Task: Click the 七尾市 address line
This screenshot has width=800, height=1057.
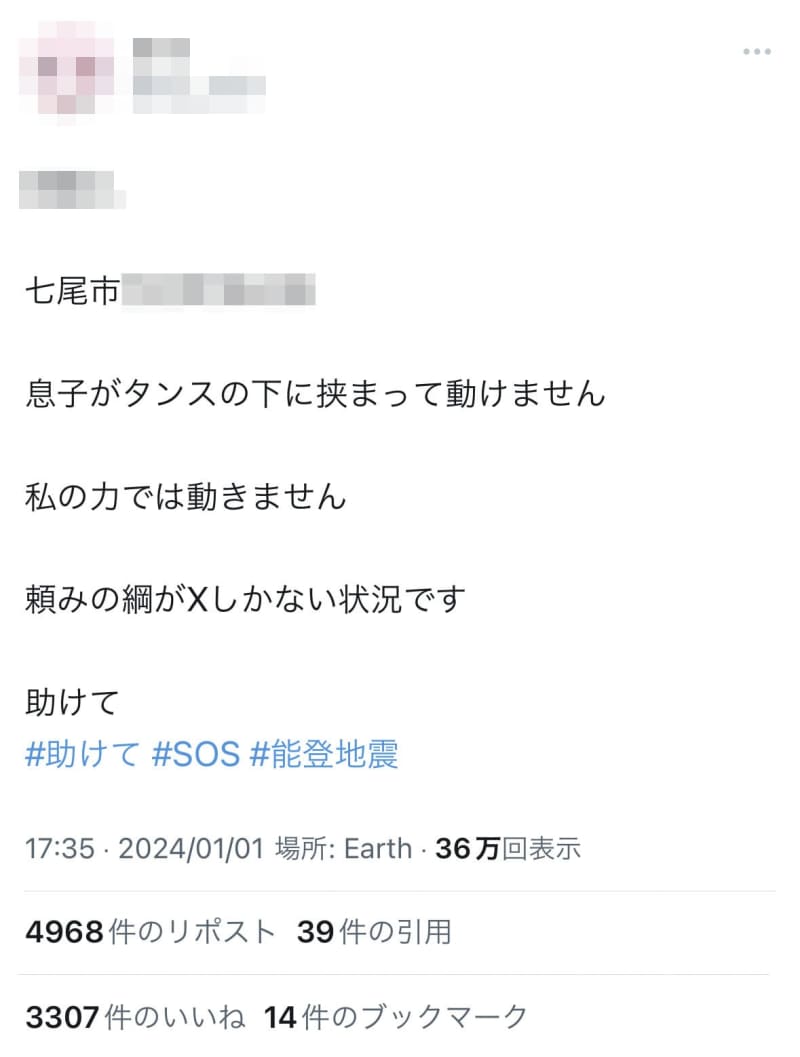Action: [170, 293]
